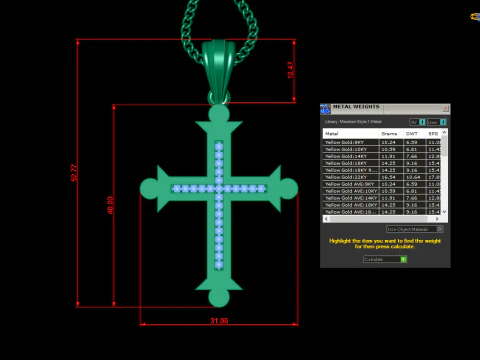This screenshot has height=360, width=480.
Task: Click the Metal Weights scale icon
Action: (325, 109)
